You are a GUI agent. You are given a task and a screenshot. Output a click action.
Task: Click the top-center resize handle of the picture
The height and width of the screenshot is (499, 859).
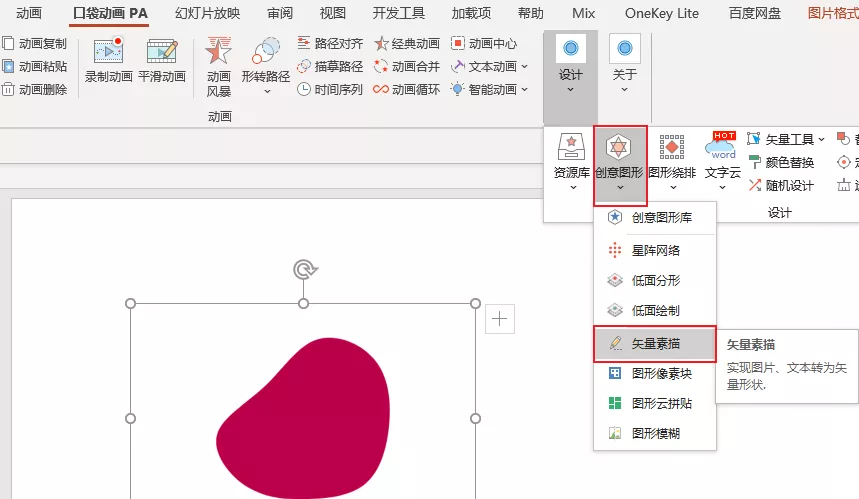point(303,303)
